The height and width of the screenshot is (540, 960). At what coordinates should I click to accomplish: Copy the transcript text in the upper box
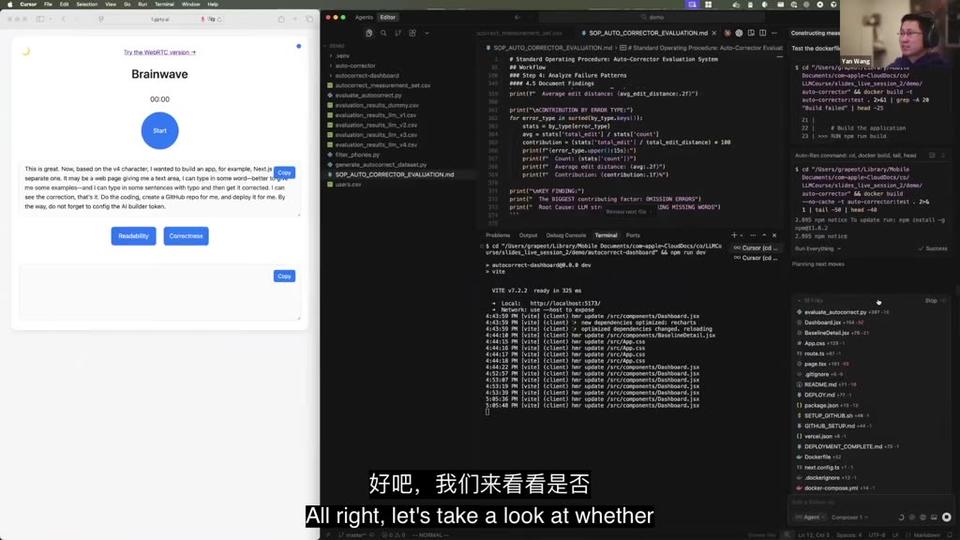coord(284,173)
